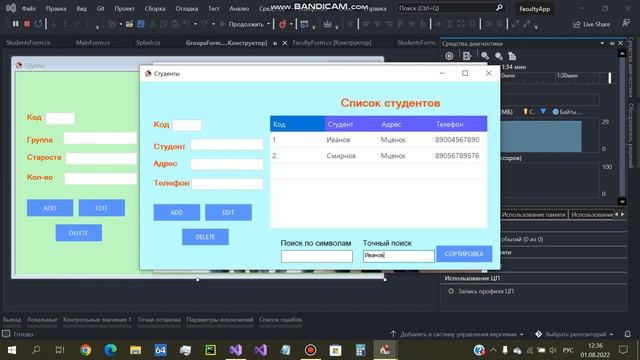Open the Отладка menu
This screenshot has width=640, height=360.
click(x=187, y=8)
